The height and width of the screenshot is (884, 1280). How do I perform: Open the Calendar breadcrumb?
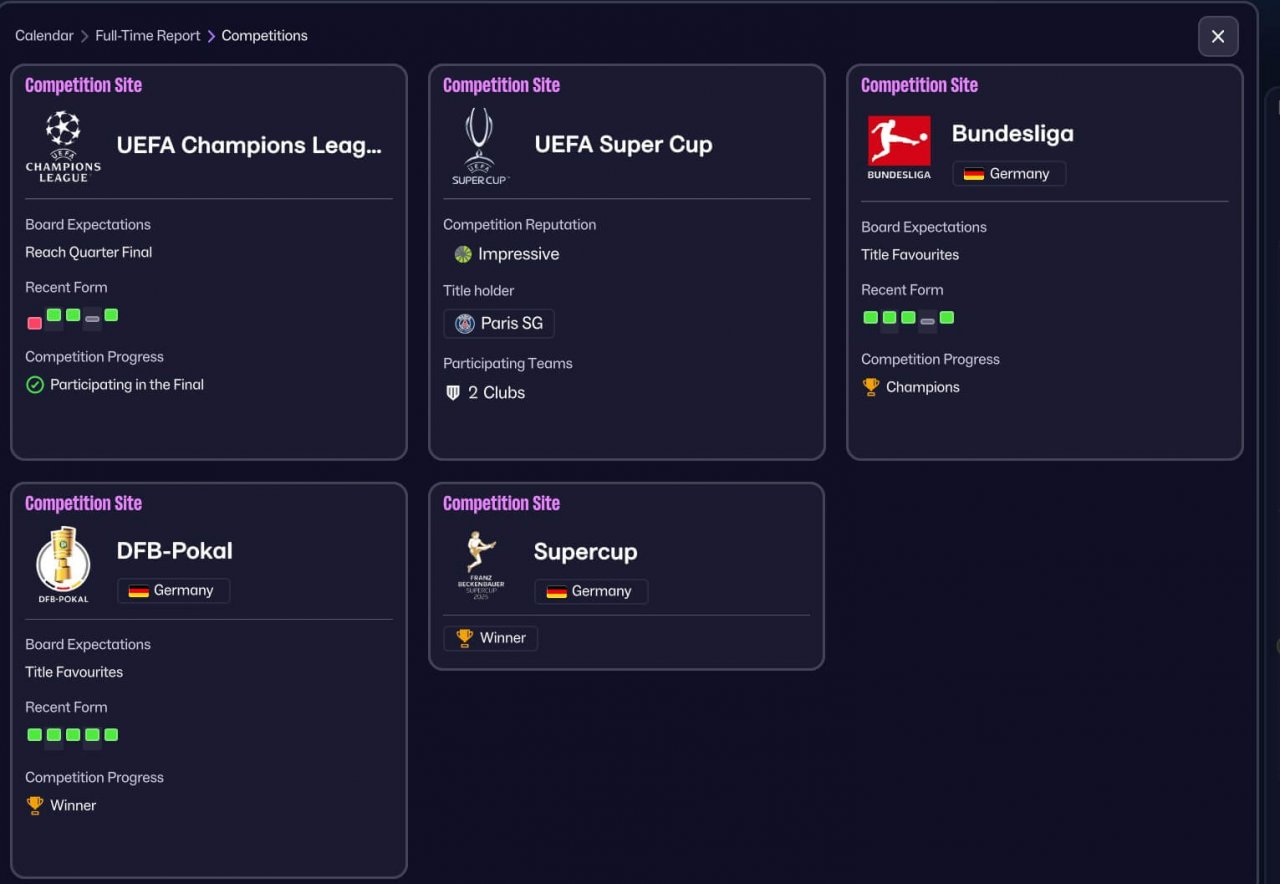click(44, 35)
